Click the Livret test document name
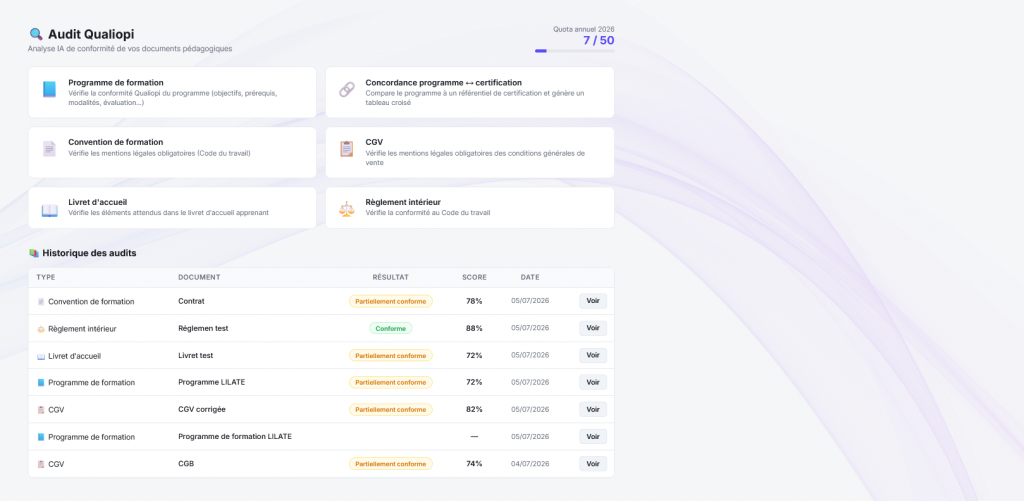This screenshot has width=1024, height=501. click(196, 355)
